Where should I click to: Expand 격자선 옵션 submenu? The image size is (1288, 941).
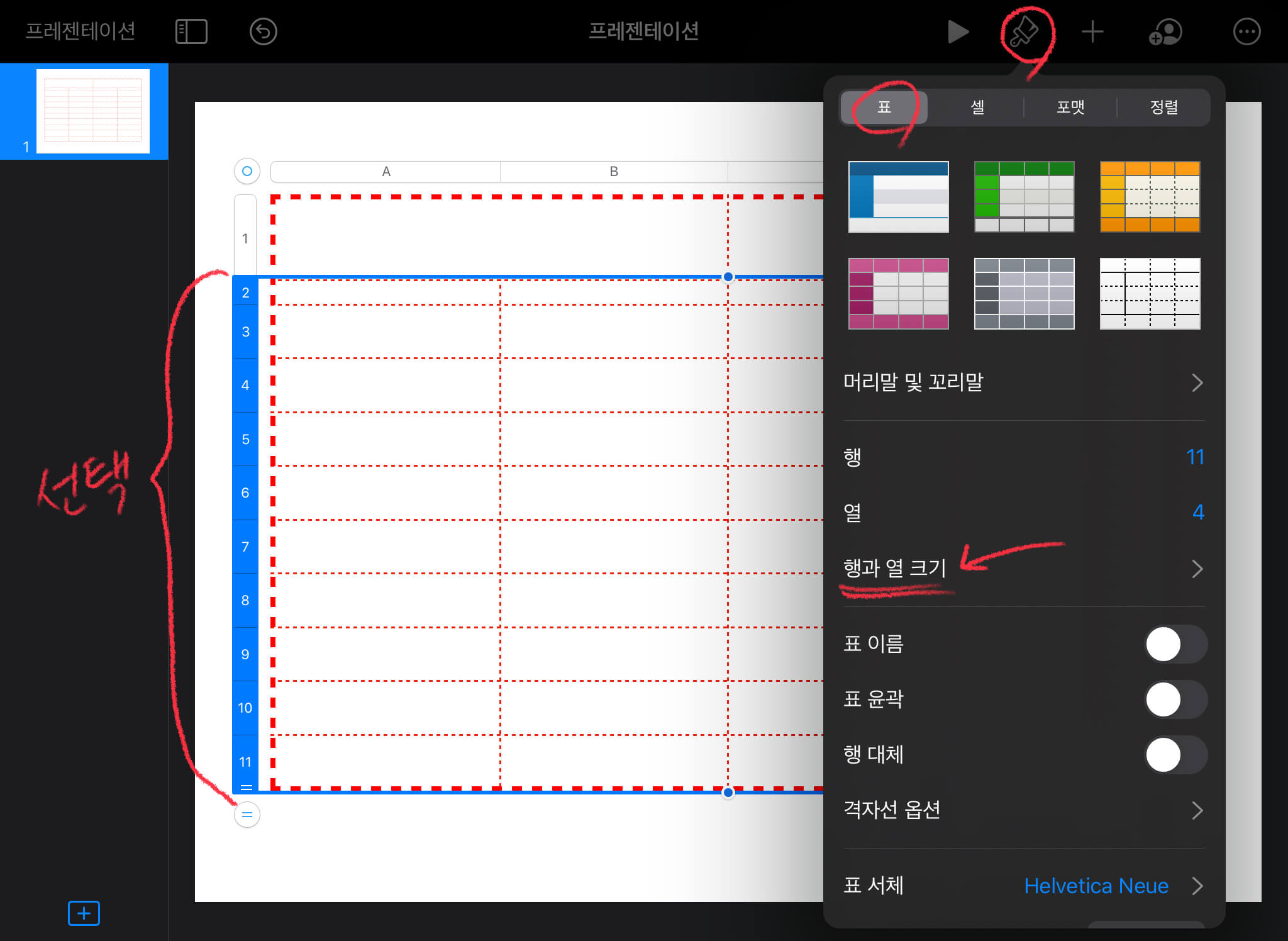click(x=1023, y=810)
